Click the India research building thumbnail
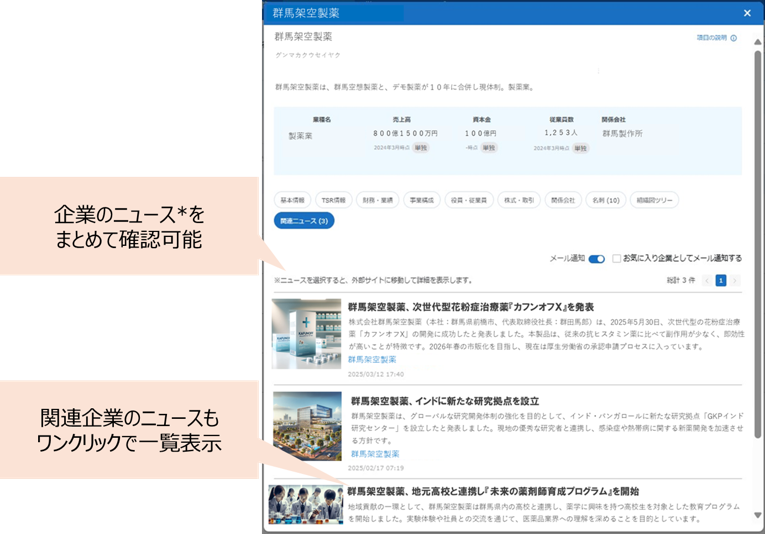 [x=307, y=426]
